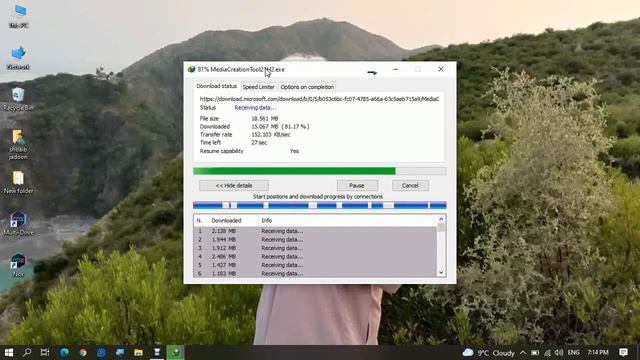Screen dimensions: 640x360
Task: Click the Resume capability value Yes
Action: [294, 151]
